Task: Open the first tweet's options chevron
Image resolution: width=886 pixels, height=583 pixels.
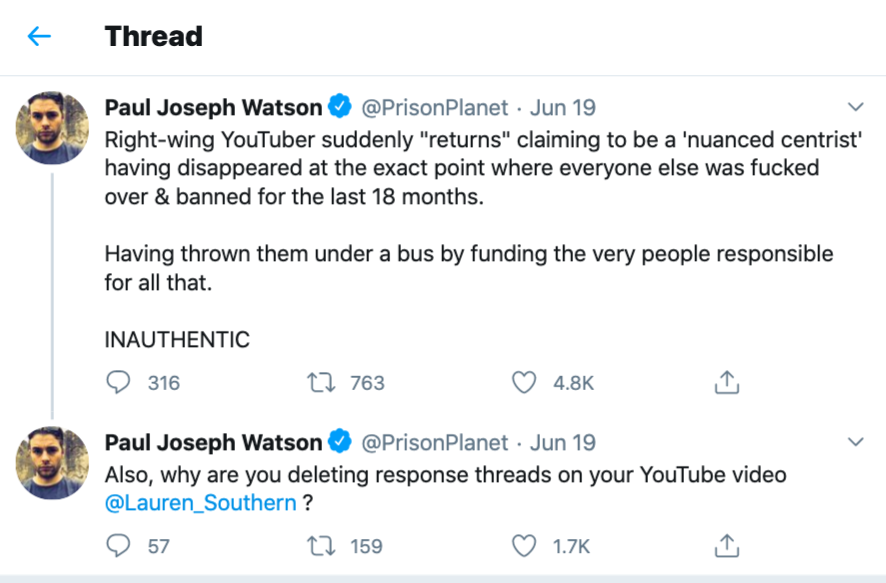Action: (x=856, y=107)
